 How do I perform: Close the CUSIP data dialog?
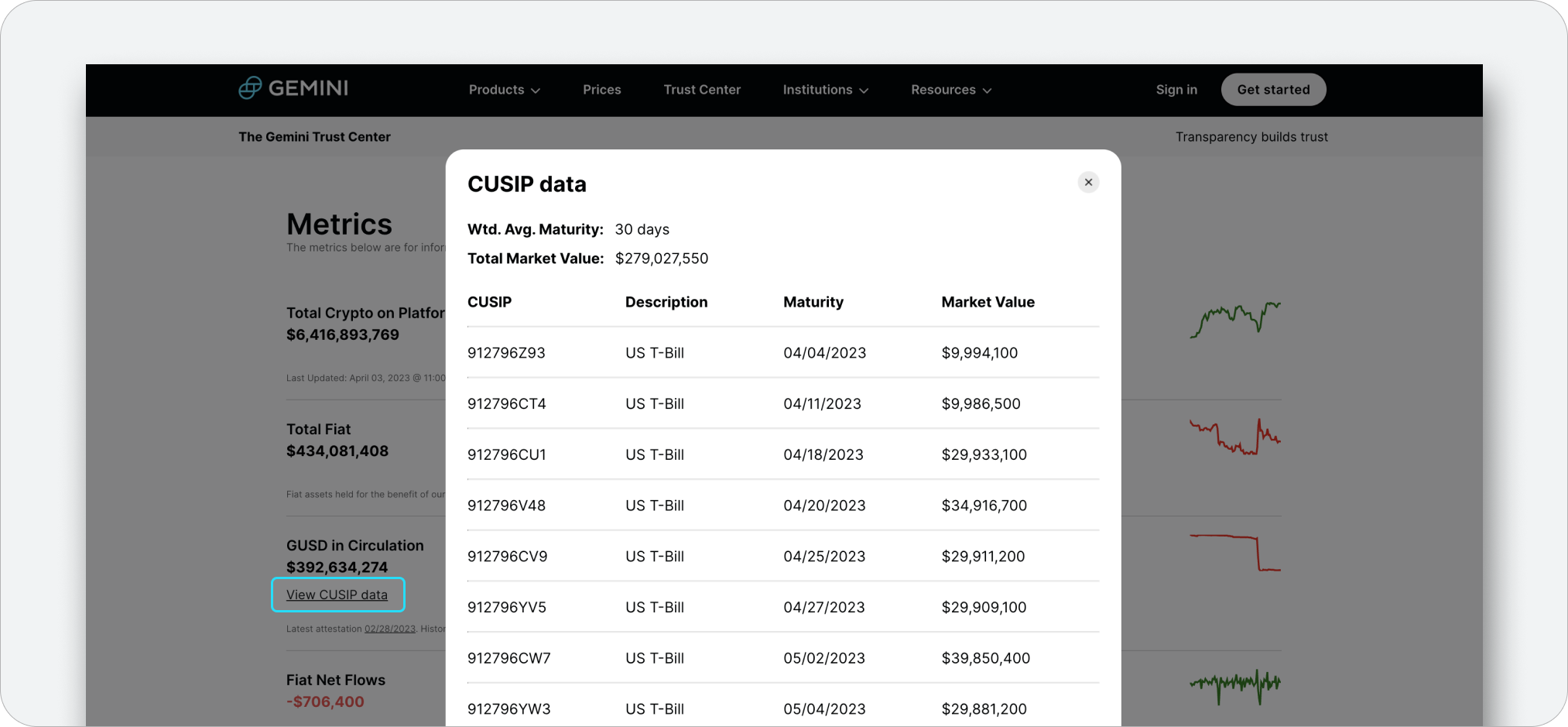pyautogui.click(x=1088, y=182)
